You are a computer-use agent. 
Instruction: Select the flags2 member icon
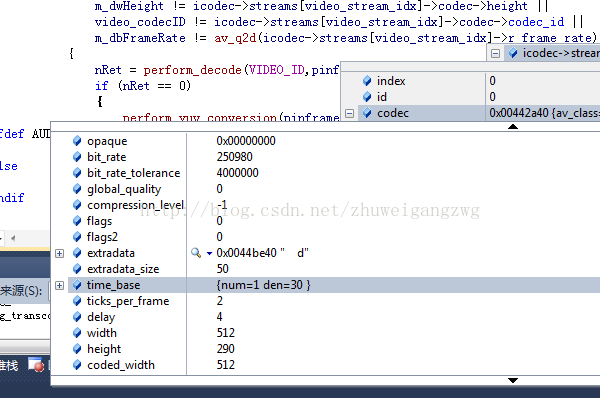pyautogui.click(x=77, y=237)
